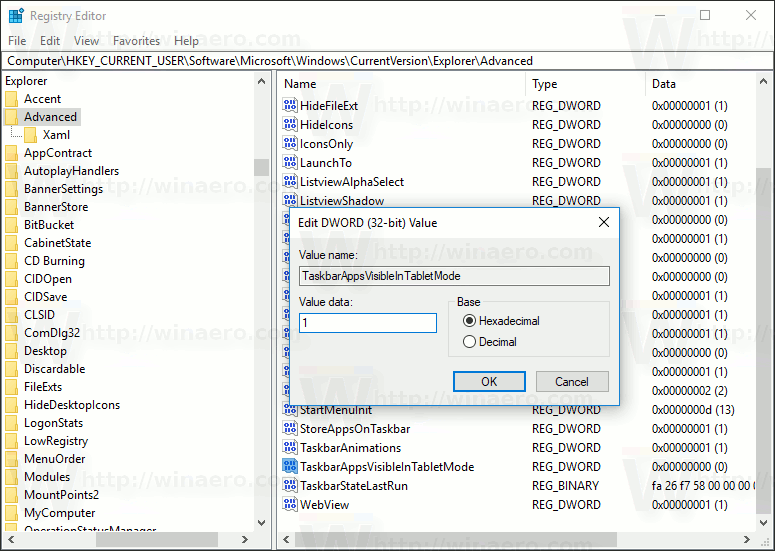The height and width of the screenshot is (551, 775).
Task: Click the ListviewShadow value icon
Action: tap(290, 200)
